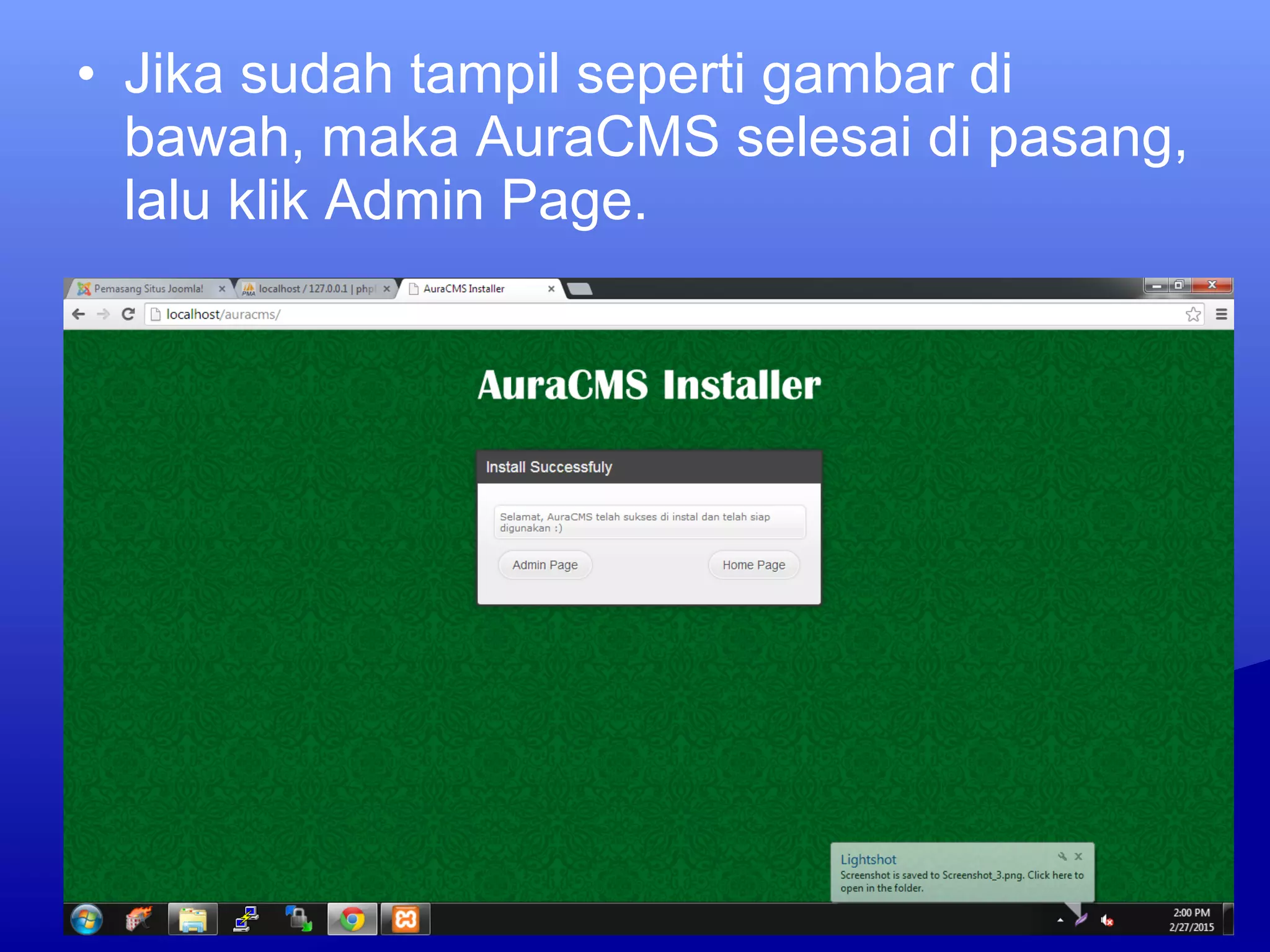
Task: Close the AuraCMS Installer tab
Action: click(551, 289)
